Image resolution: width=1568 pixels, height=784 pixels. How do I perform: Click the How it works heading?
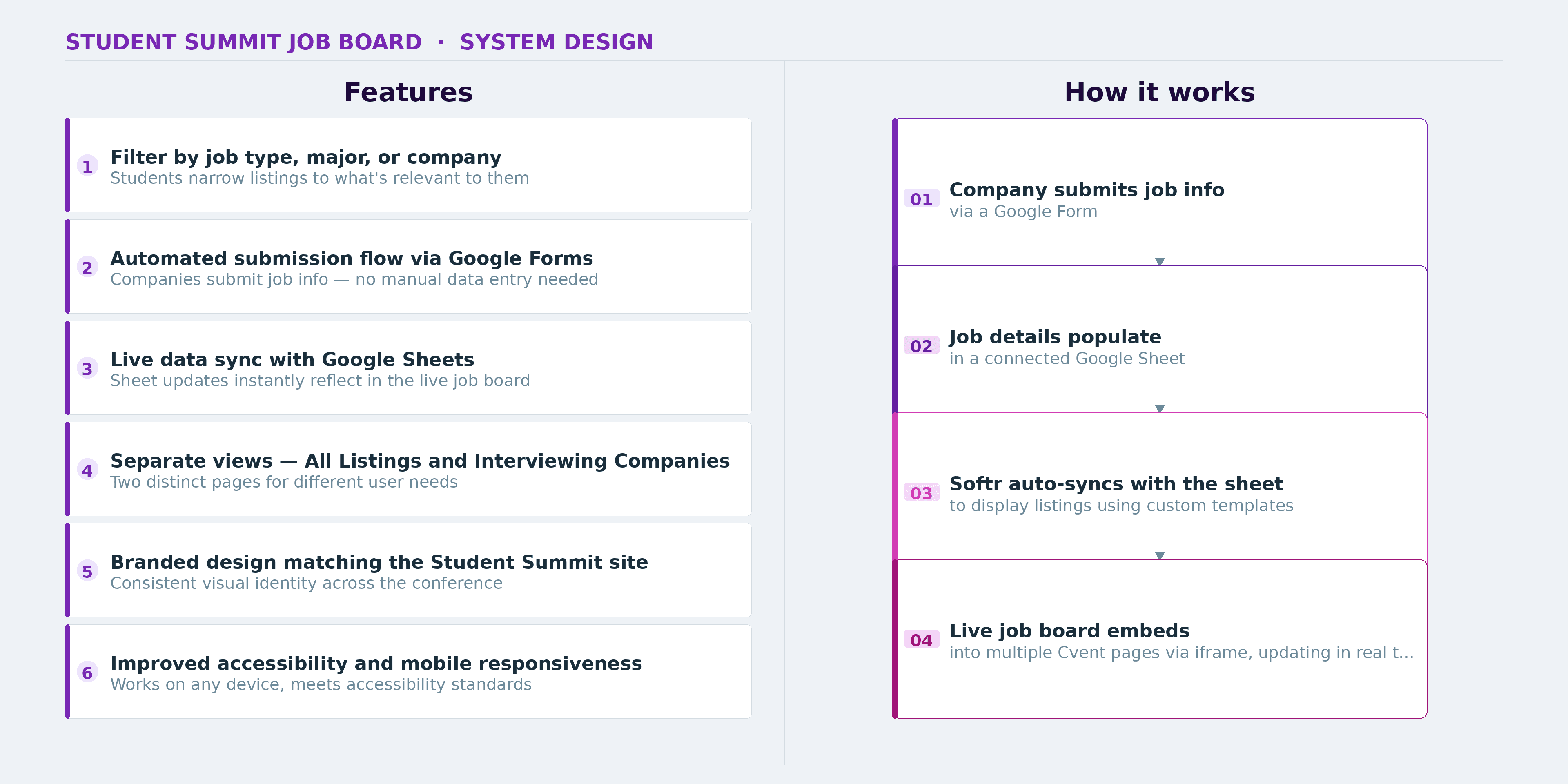[x=1159, y=93]
